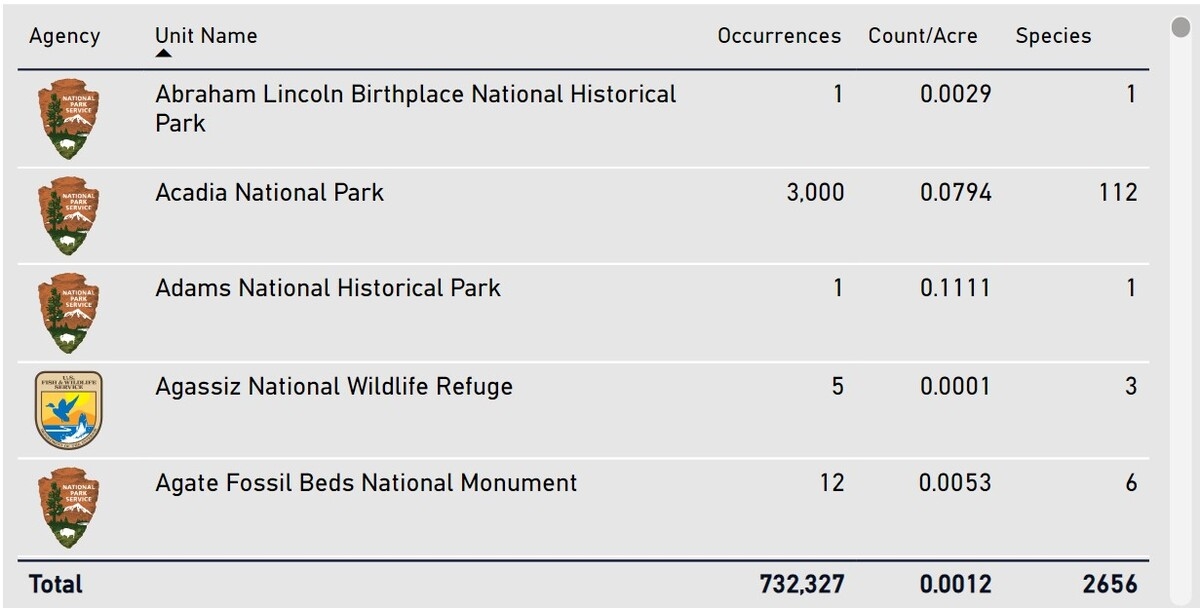The height and width of the screenshot is (608, 1200).
Task: Click the total occurrences value 732,327
Action: [x=802, y=584]
